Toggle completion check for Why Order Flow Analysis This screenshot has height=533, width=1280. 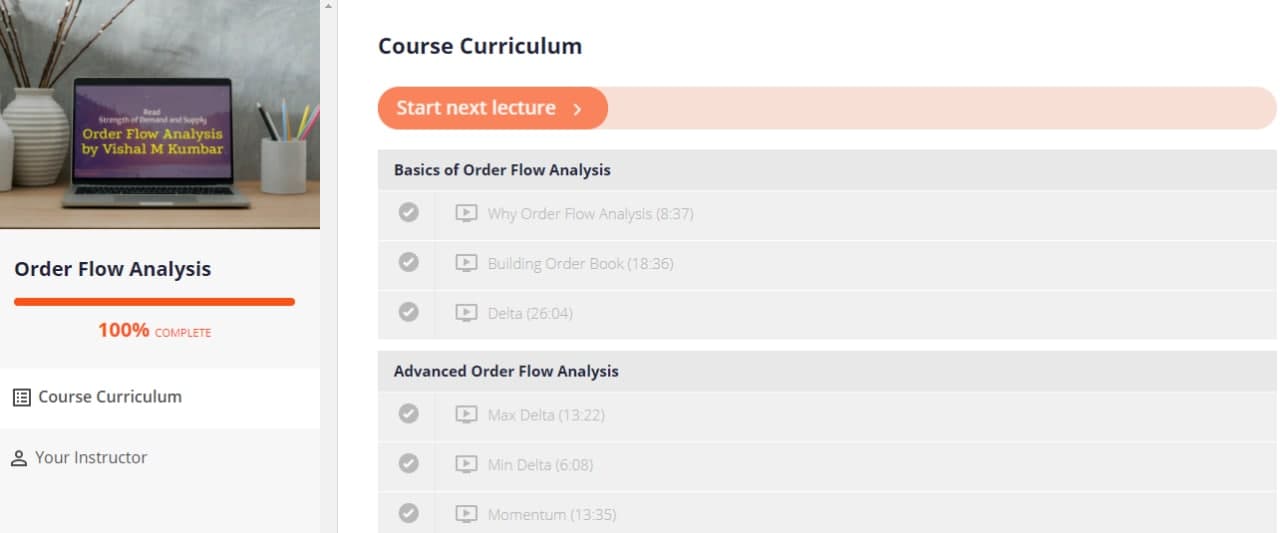pos(408,212)
